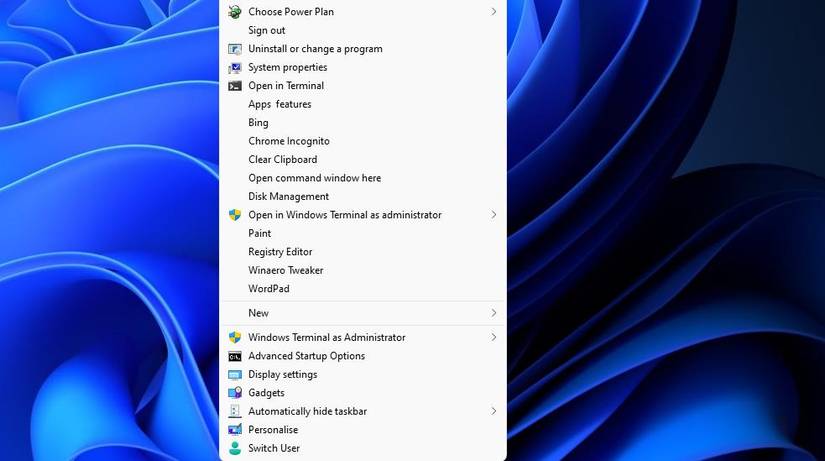Expand Open in Windows Terminal as administrator arrow
This screenshot has height=461, width=825.
[494, 215]
